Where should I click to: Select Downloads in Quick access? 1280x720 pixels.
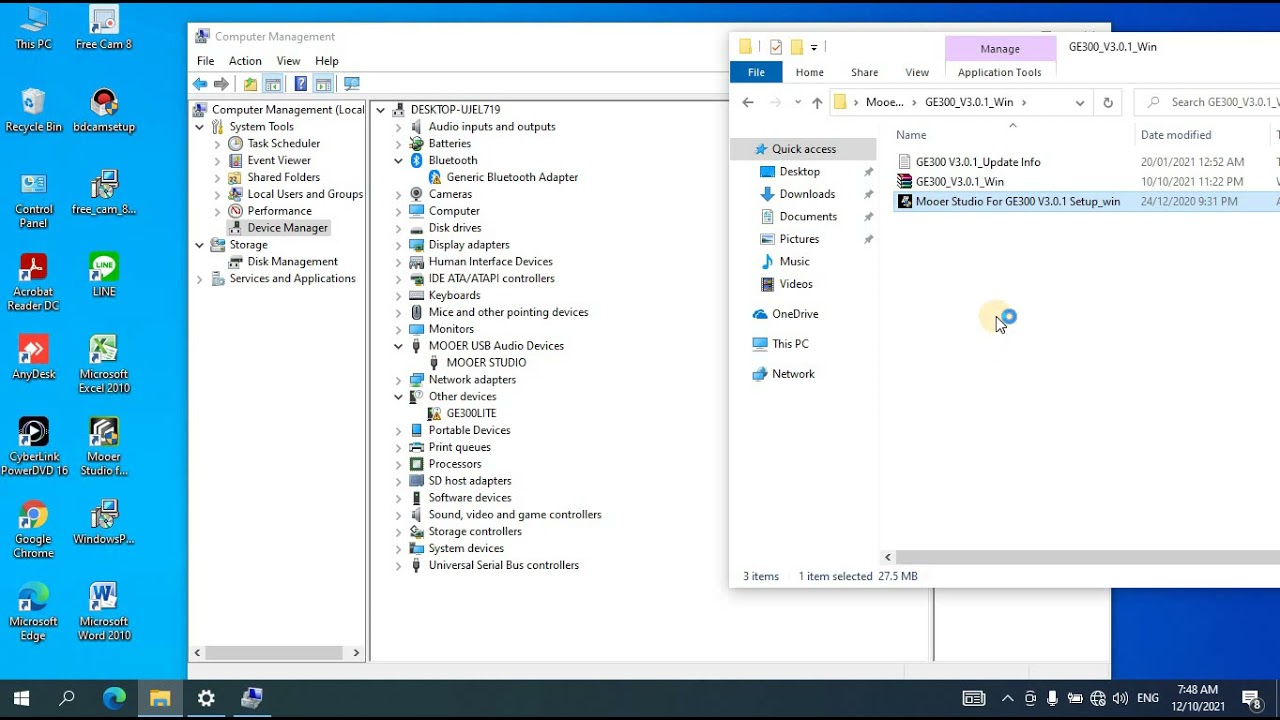coord(807,194)
